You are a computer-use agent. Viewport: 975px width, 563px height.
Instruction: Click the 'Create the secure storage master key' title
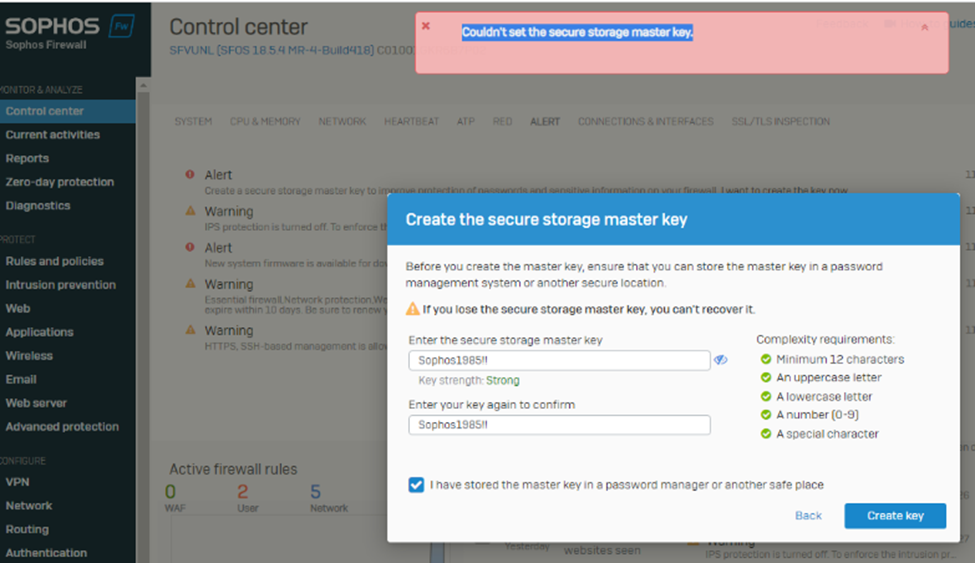point(546,220)
